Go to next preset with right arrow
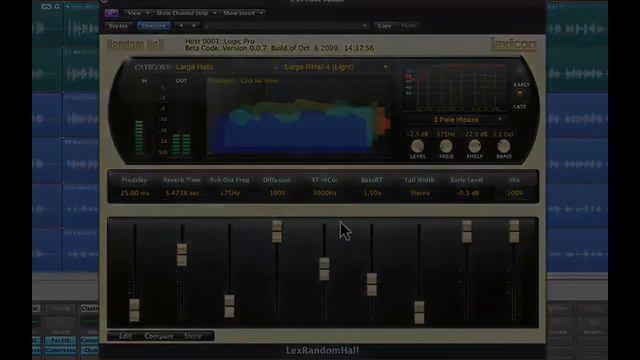Image resolution: width=640 pixels, height=360 pixels. click(194, 26)
